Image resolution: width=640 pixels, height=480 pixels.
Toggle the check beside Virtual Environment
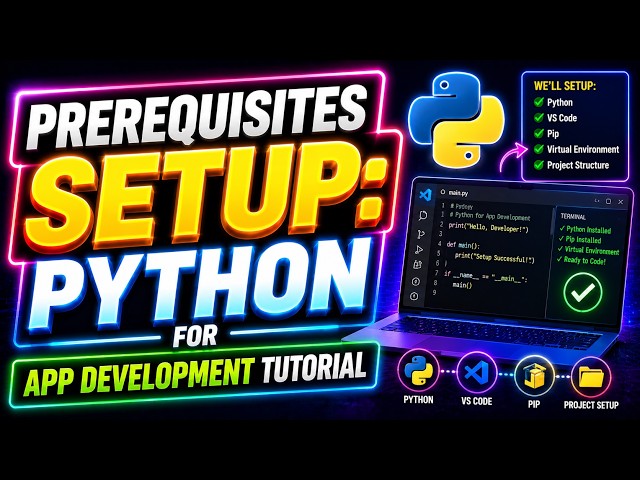pyautogui.click(x=539, y=149)
